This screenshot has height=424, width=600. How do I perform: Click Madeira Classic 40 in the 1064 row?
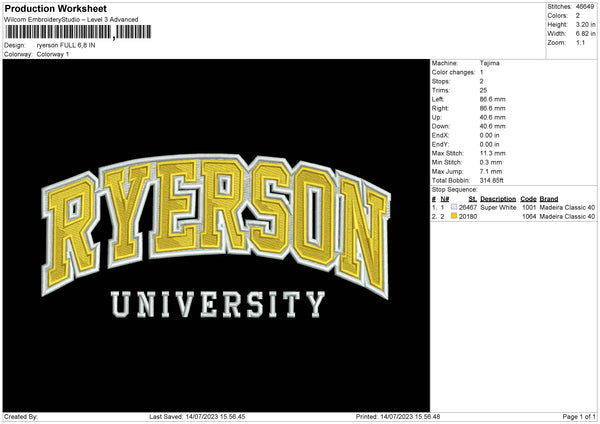click(x=567, y=217)
